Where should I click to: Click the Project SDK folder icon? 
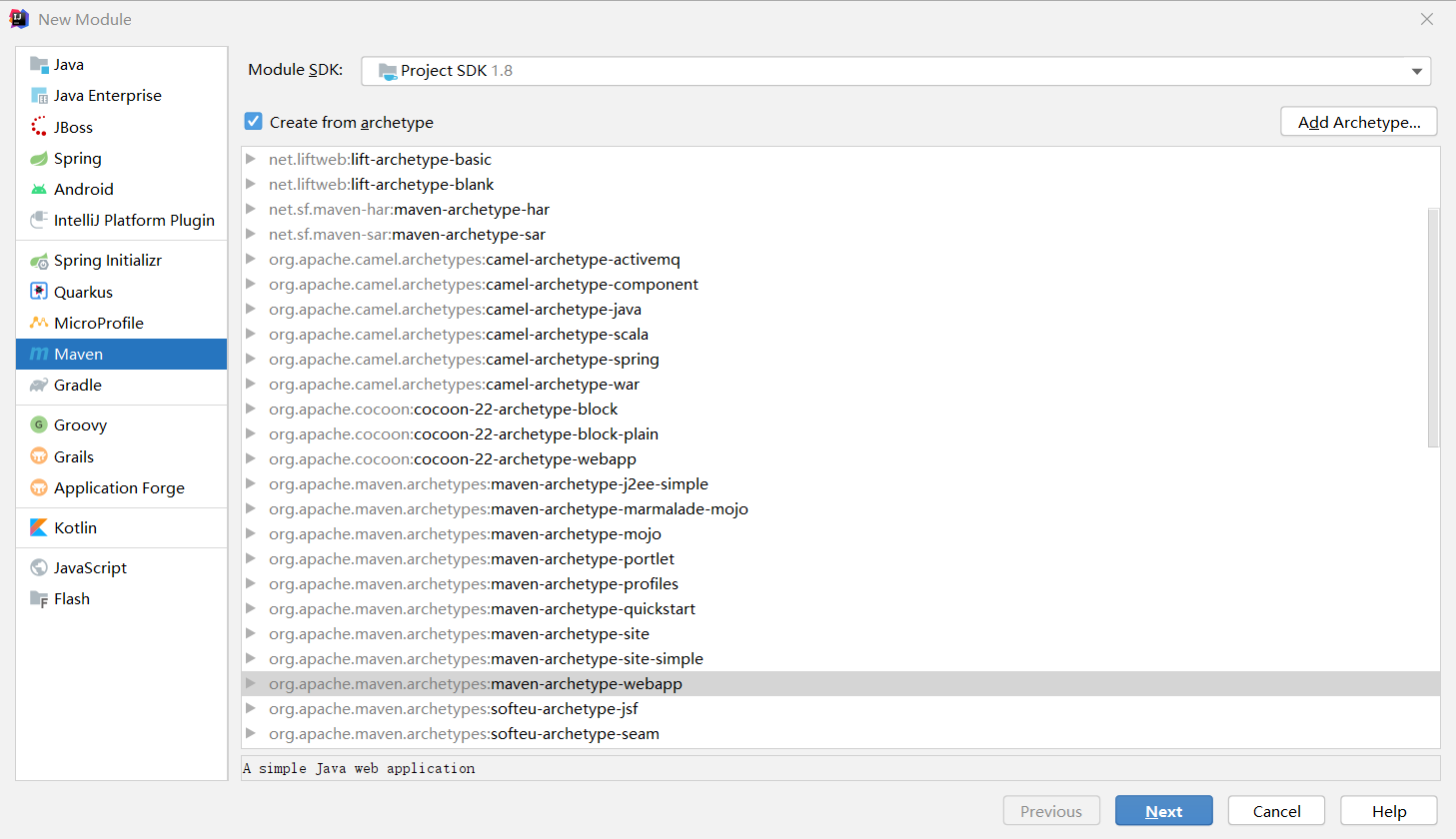click(x=388, y=71)
